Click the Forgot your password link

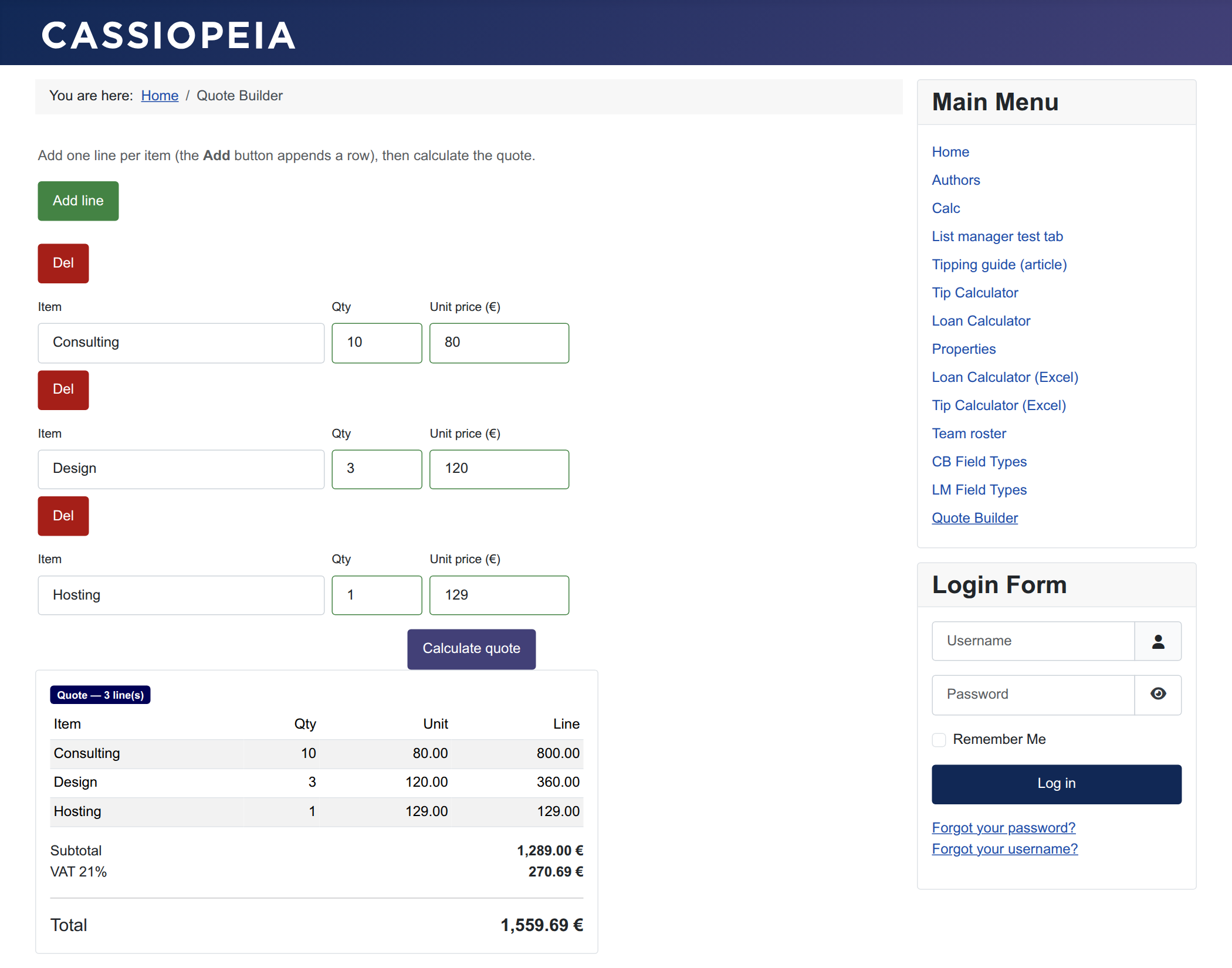[1003, 828]
